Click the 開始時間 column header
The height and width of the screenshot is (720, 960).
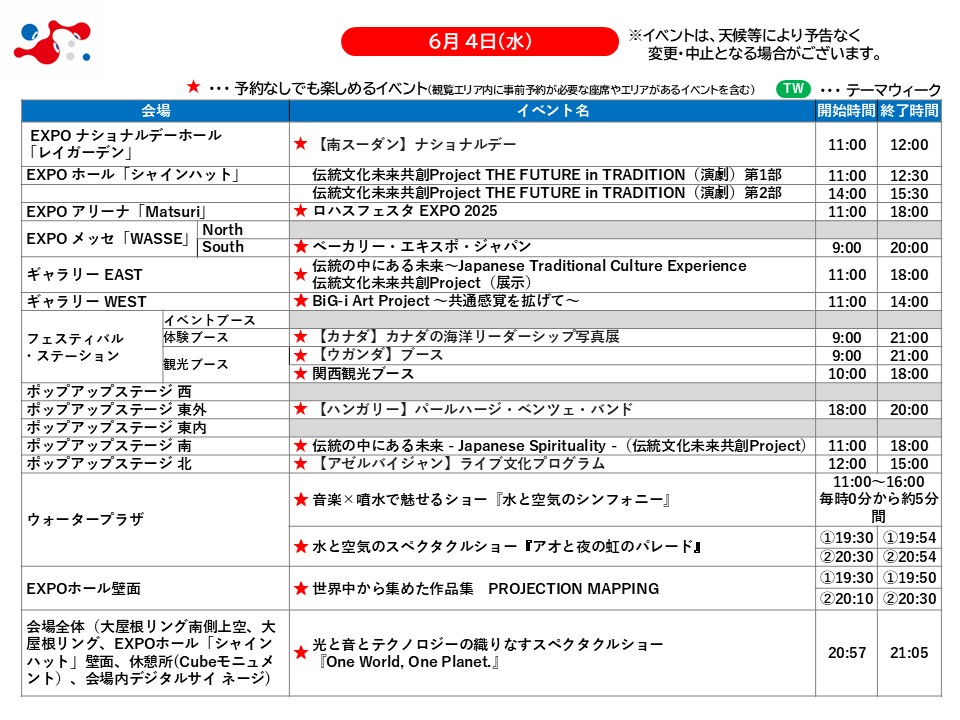(846, 111)
